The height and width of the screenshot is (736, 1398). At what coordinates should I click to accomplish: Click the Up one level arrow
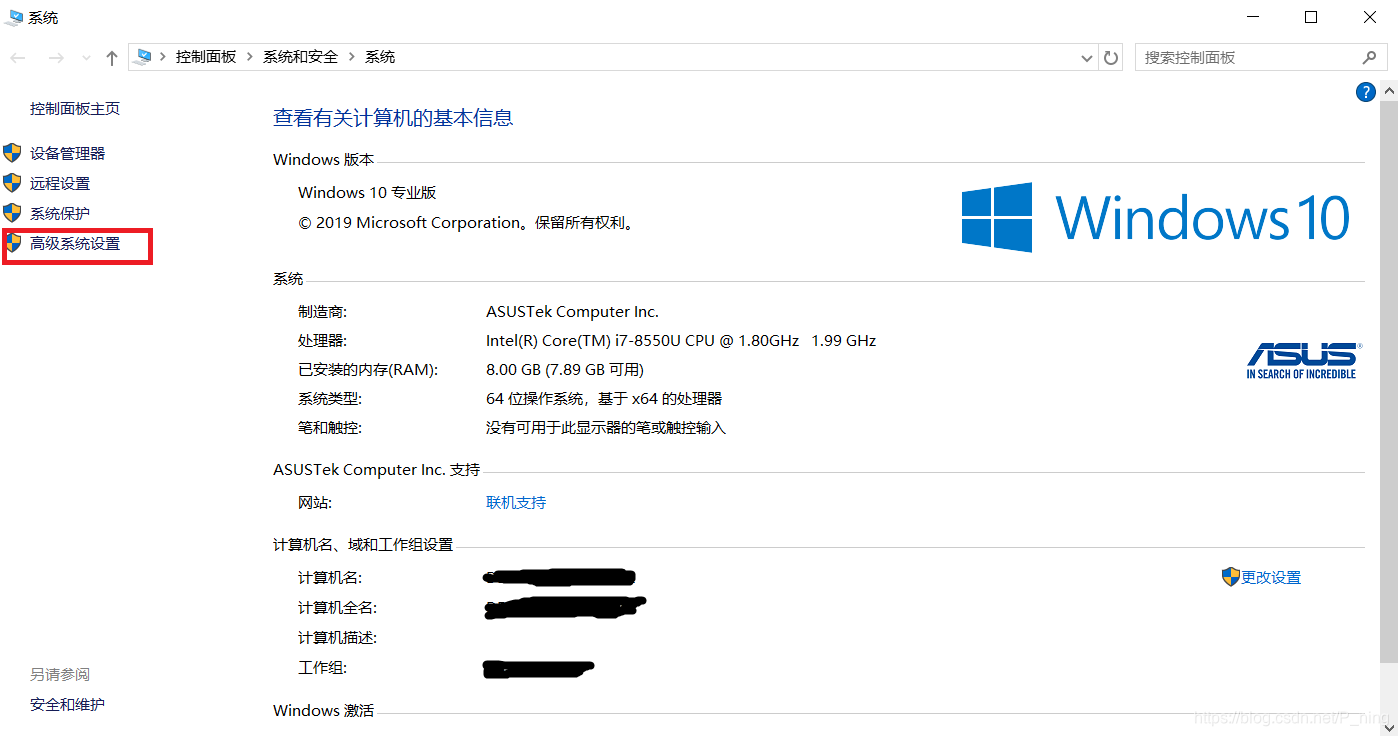pos(112,58)
